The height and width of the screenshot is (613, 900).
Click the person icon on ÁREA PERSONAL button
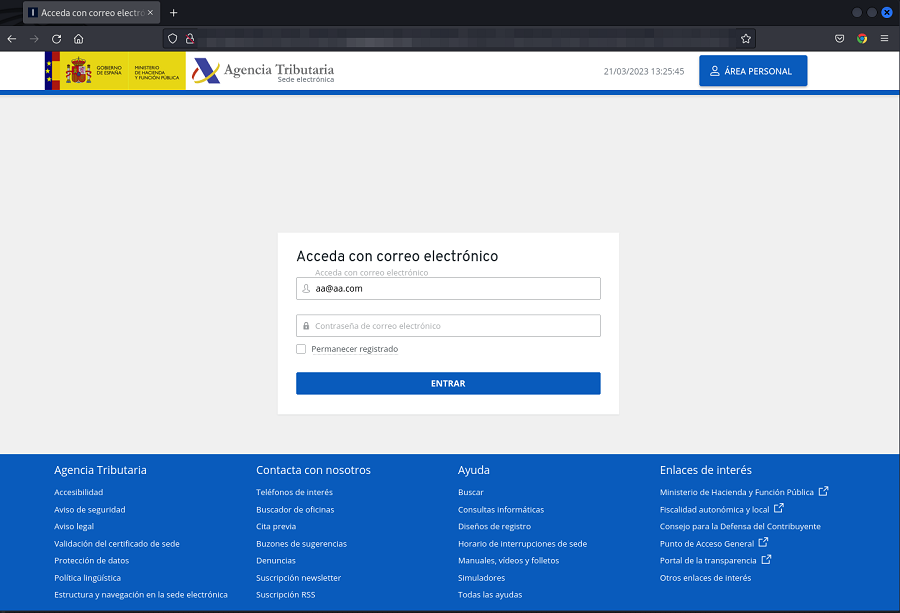point(714,70)
